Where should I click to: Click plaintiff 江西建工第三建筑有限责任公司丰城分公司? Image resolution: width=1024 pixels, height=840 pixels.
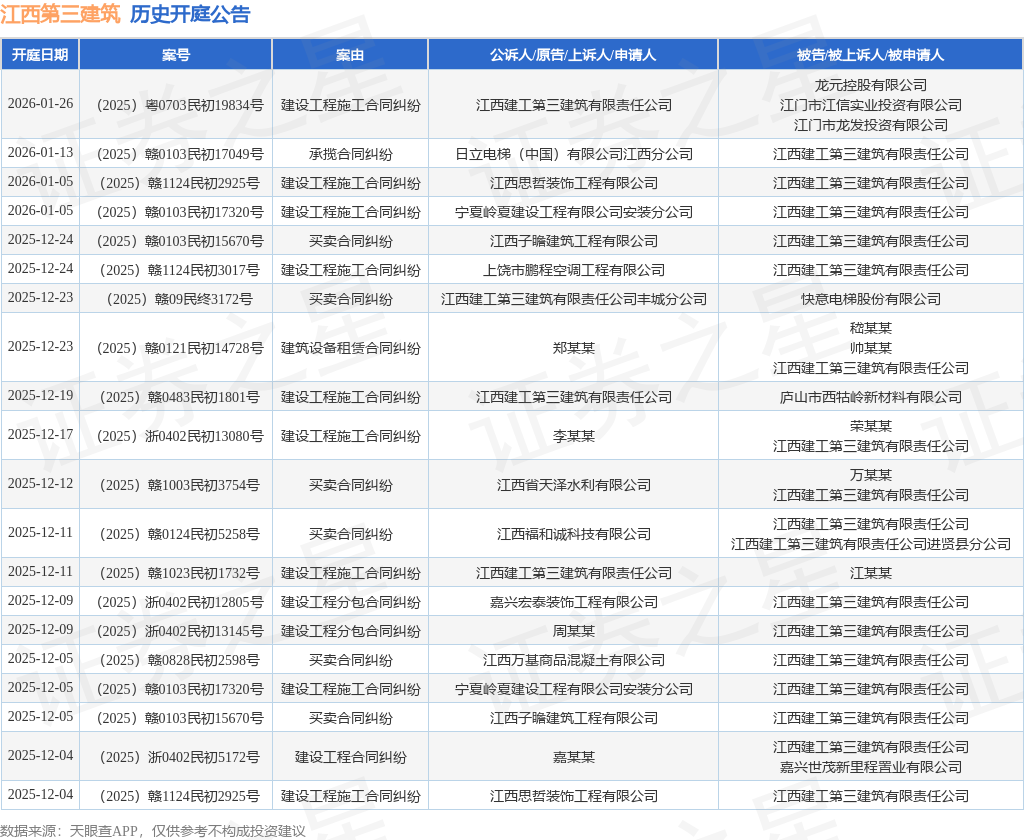(x=573, y=299)
